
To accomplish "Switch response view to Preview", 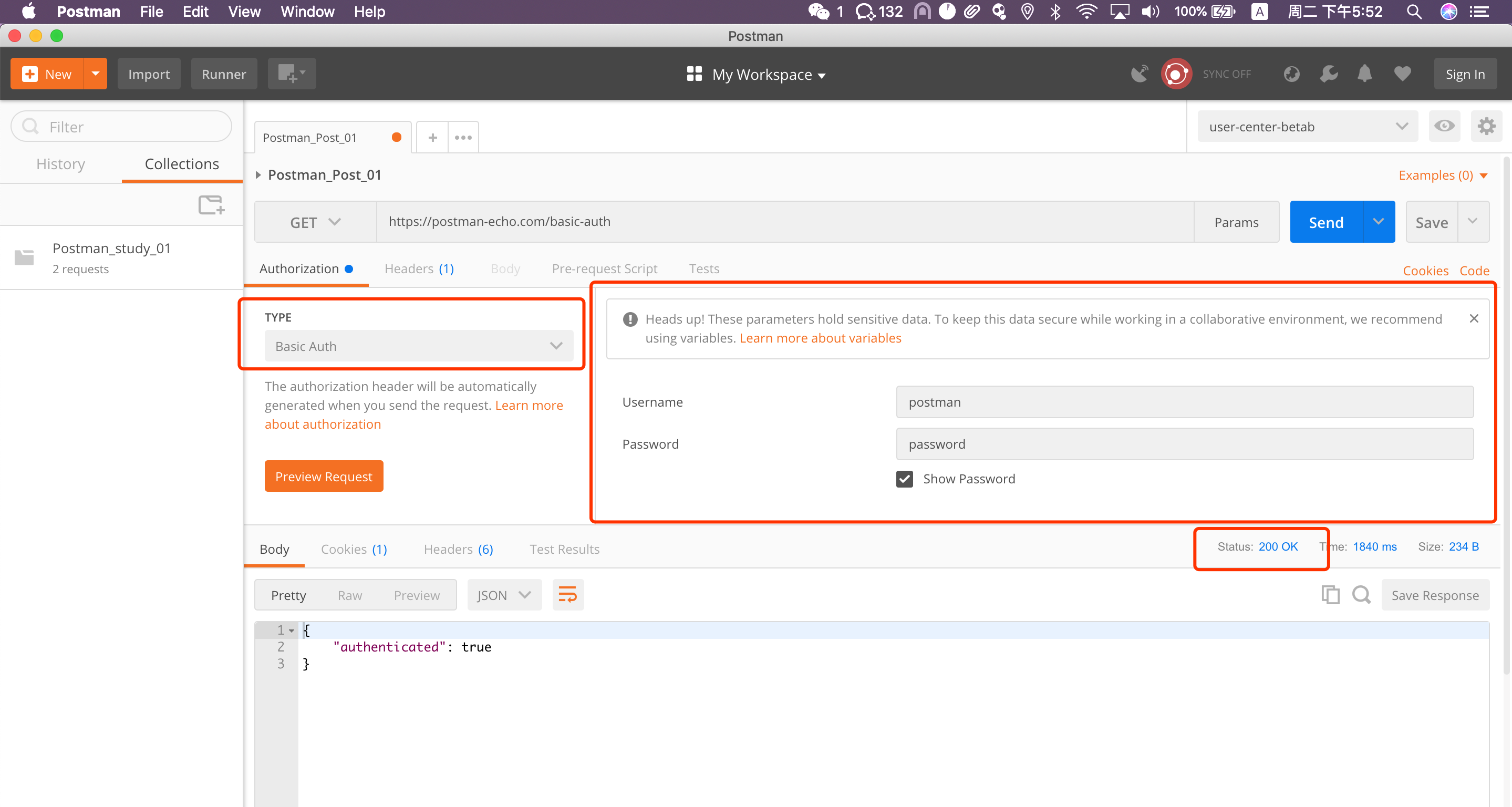I will click(x=417, y=595).
